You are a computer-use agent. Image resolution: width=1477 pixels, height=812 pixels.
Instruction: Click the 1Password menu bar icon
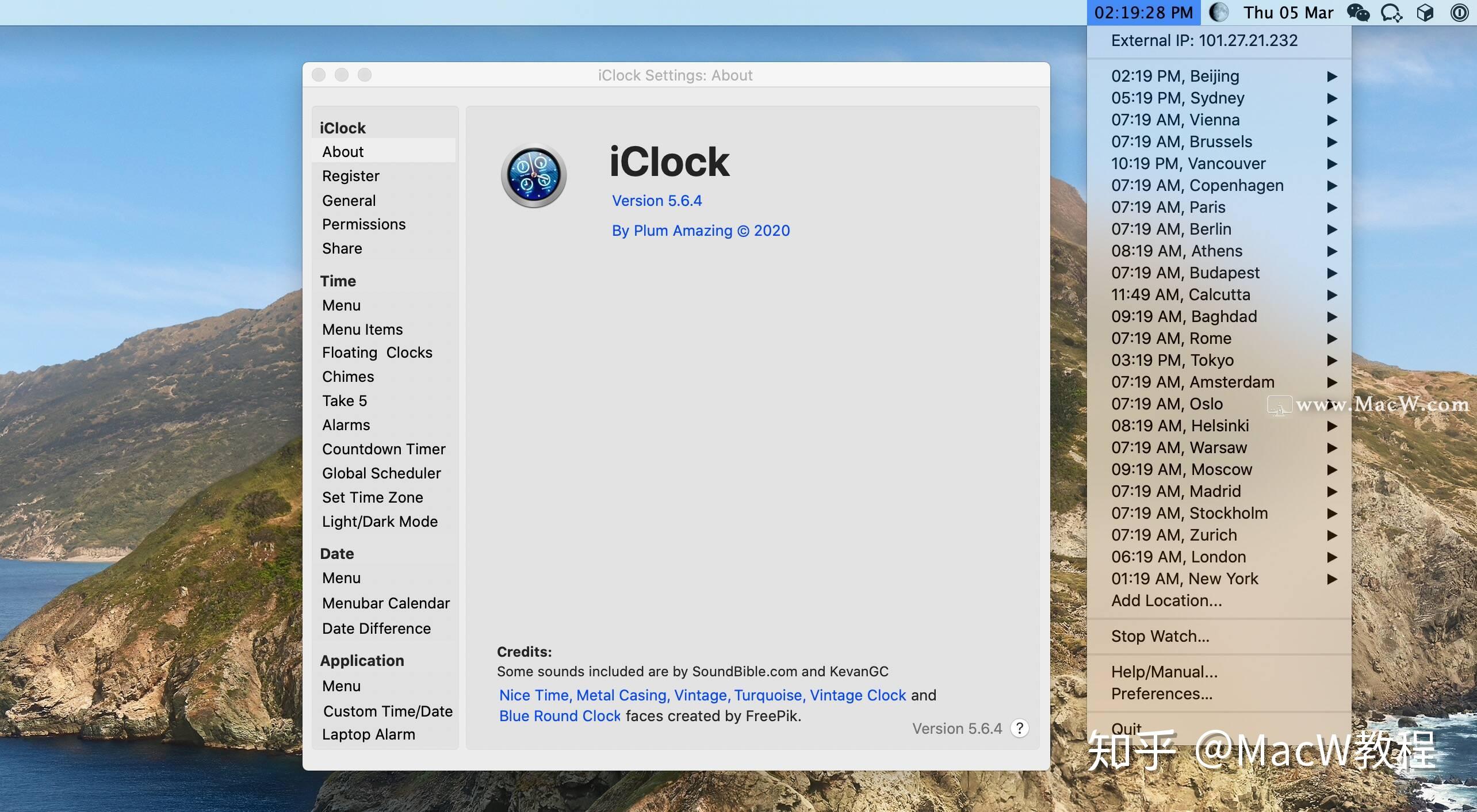pyautogui.click(x=1460, y=12)
